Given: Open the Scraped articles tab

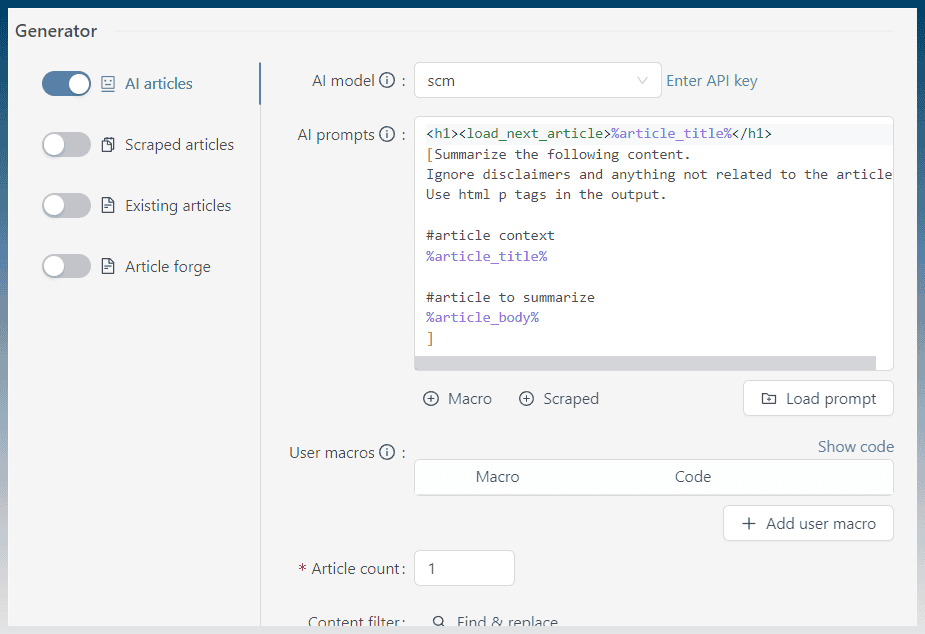Looking at the screenshot, I should tap(179, 144).
